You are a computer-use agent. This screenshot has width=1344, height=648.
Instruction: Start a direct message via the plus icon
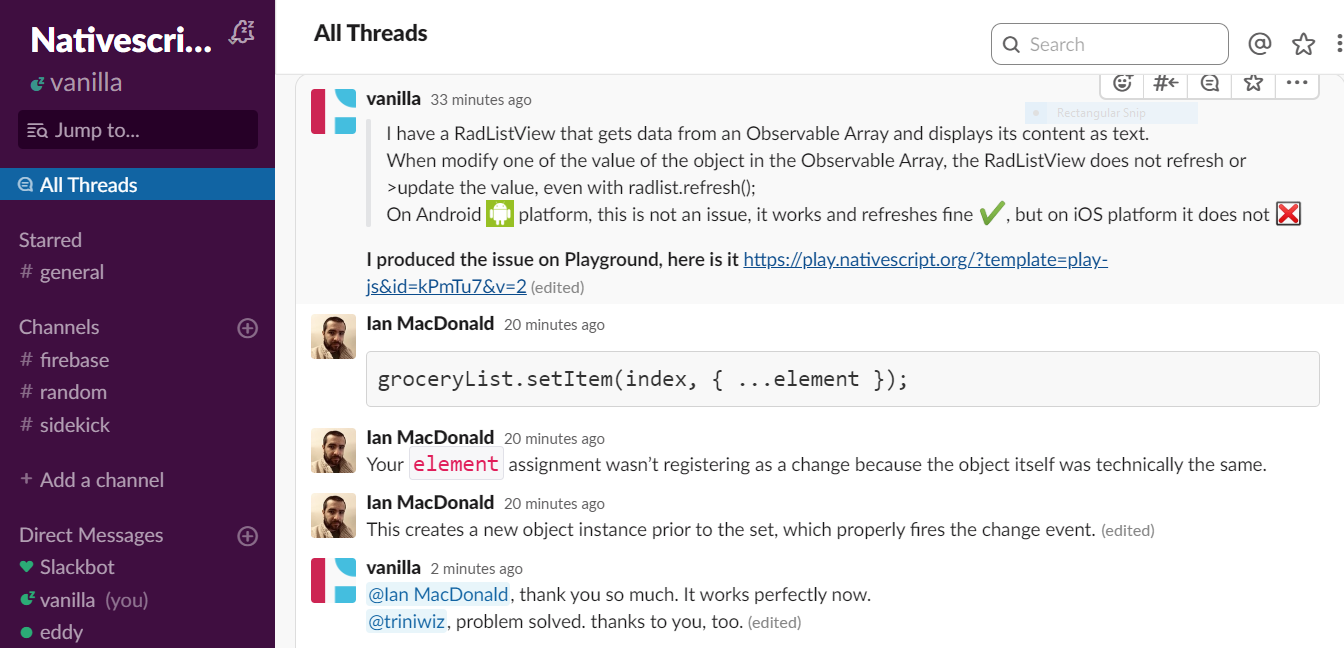(x=247, y=535)
